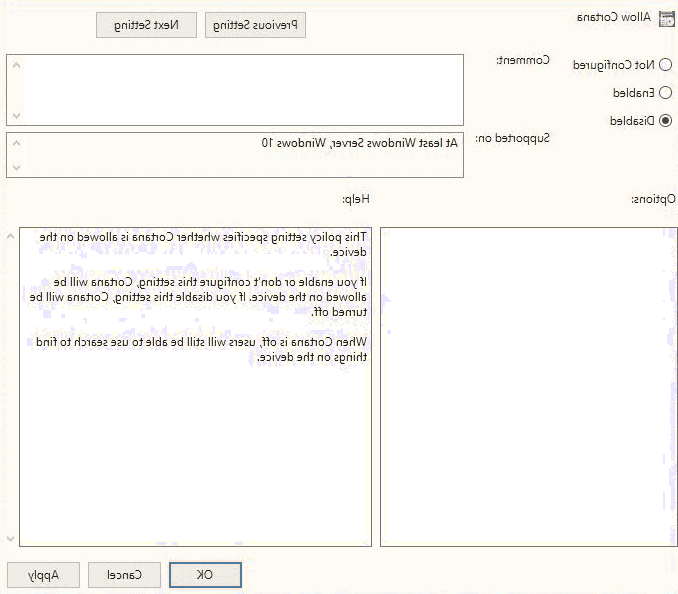Image resolution: width=678 pixels, height=594 pixels.
Task: Choose the Enabled radio option
Action: (666, 93)
